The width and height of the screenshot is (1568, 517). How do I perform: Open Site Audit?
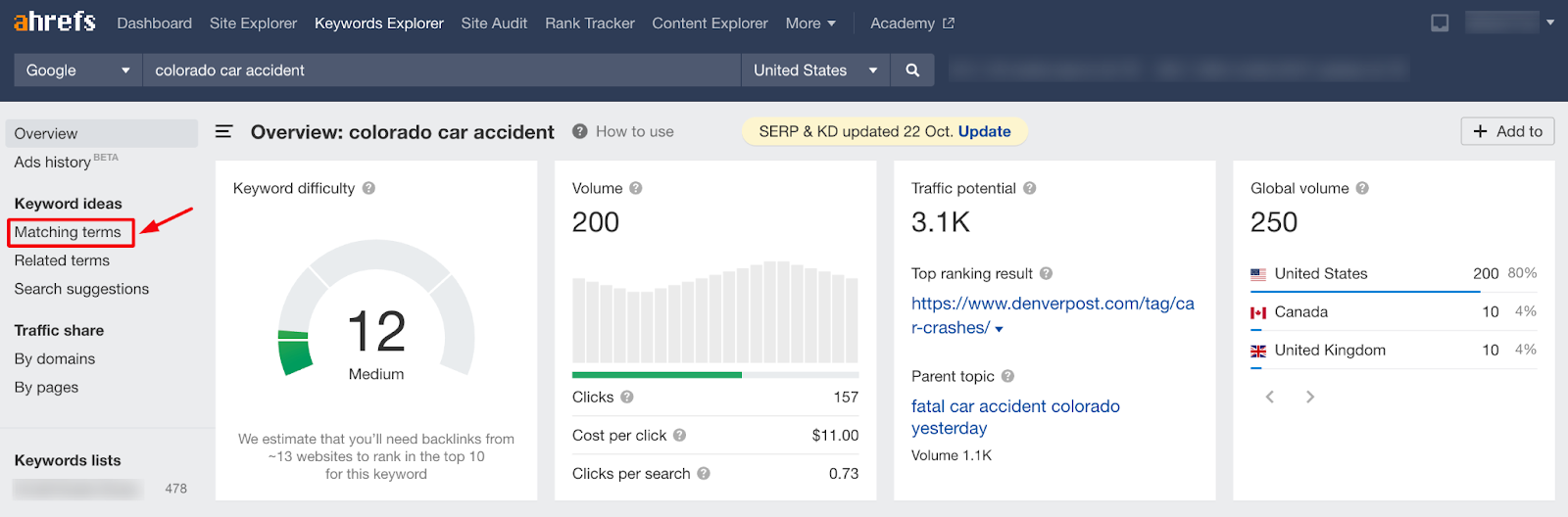click(x=494, y=23)
